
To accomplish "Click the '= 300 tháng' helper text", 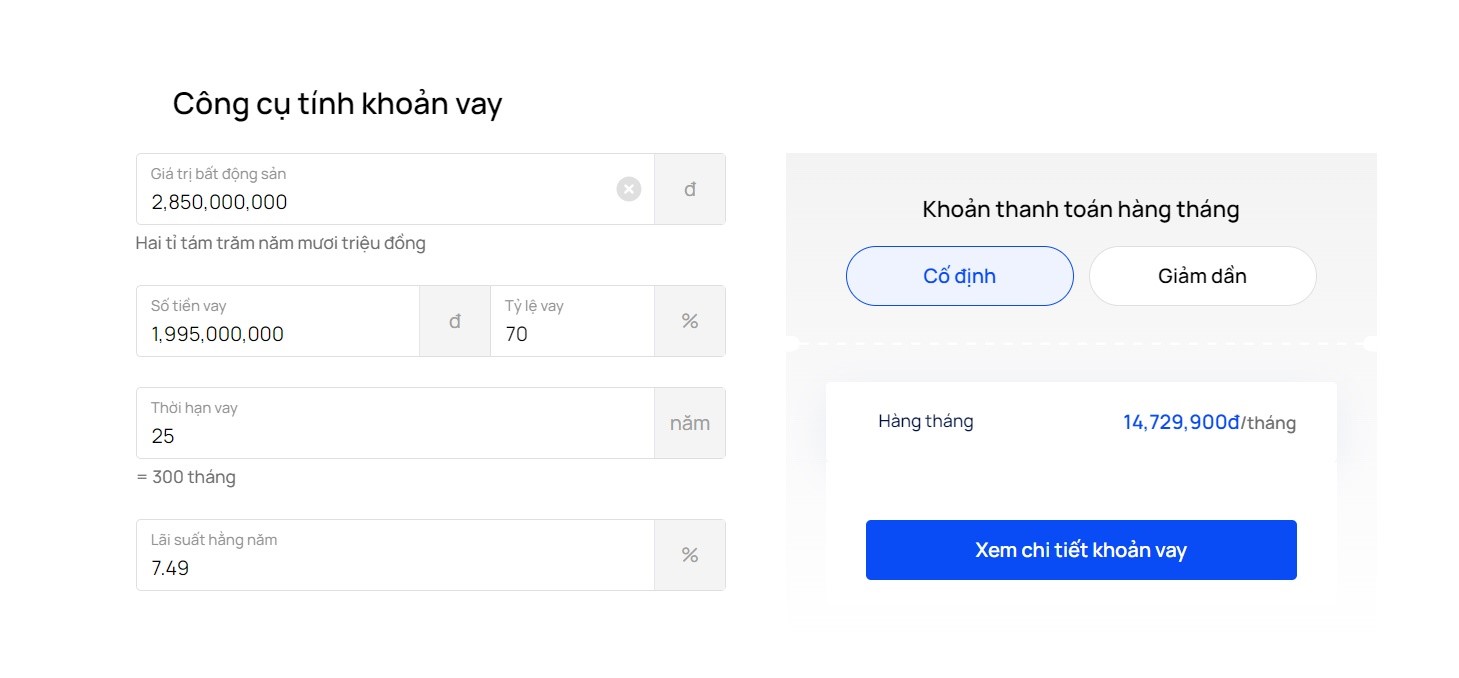I will [x=186, y=477].
